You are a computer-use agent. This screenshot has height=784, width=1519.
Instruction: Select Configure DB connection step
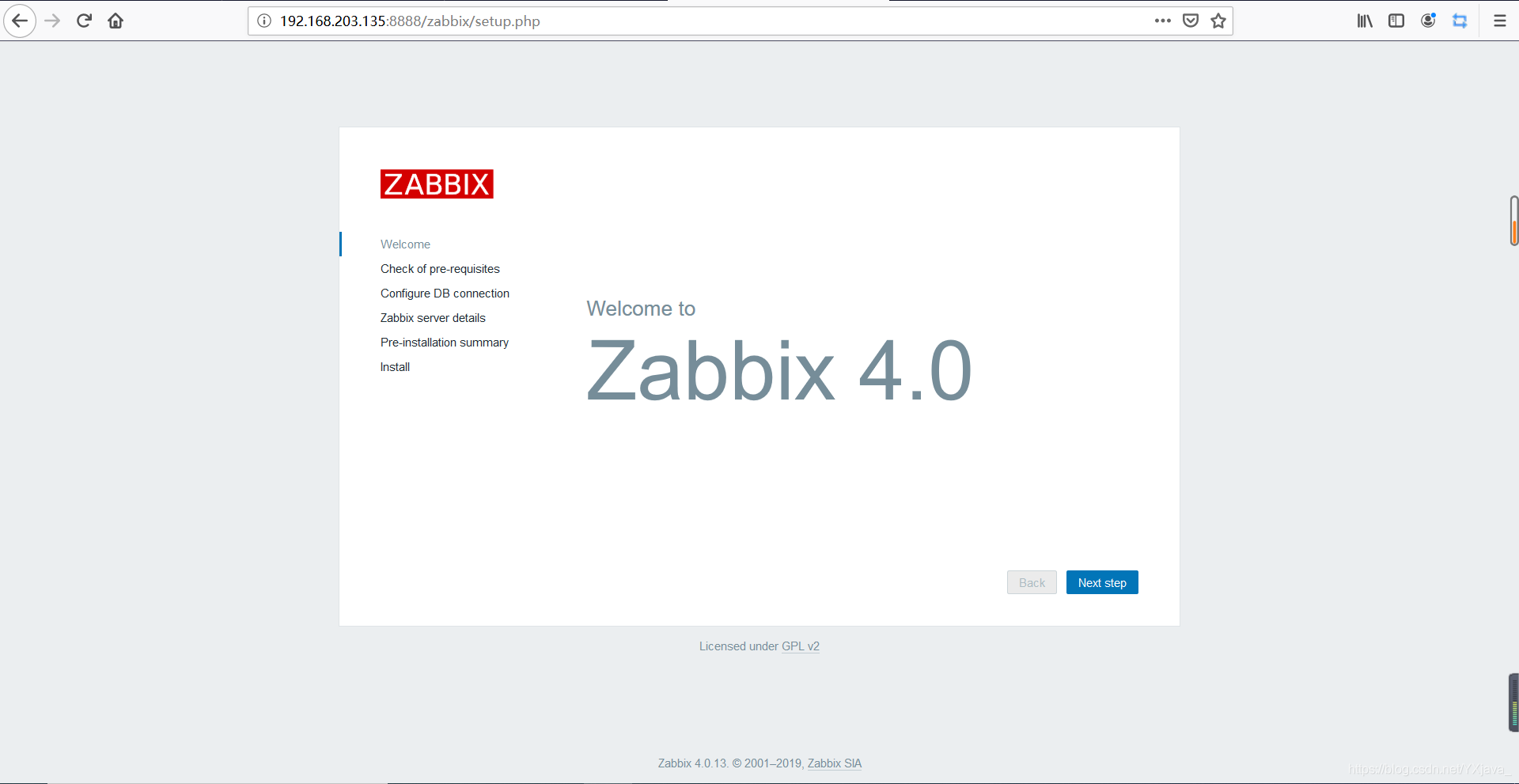(x=445, y=294)
